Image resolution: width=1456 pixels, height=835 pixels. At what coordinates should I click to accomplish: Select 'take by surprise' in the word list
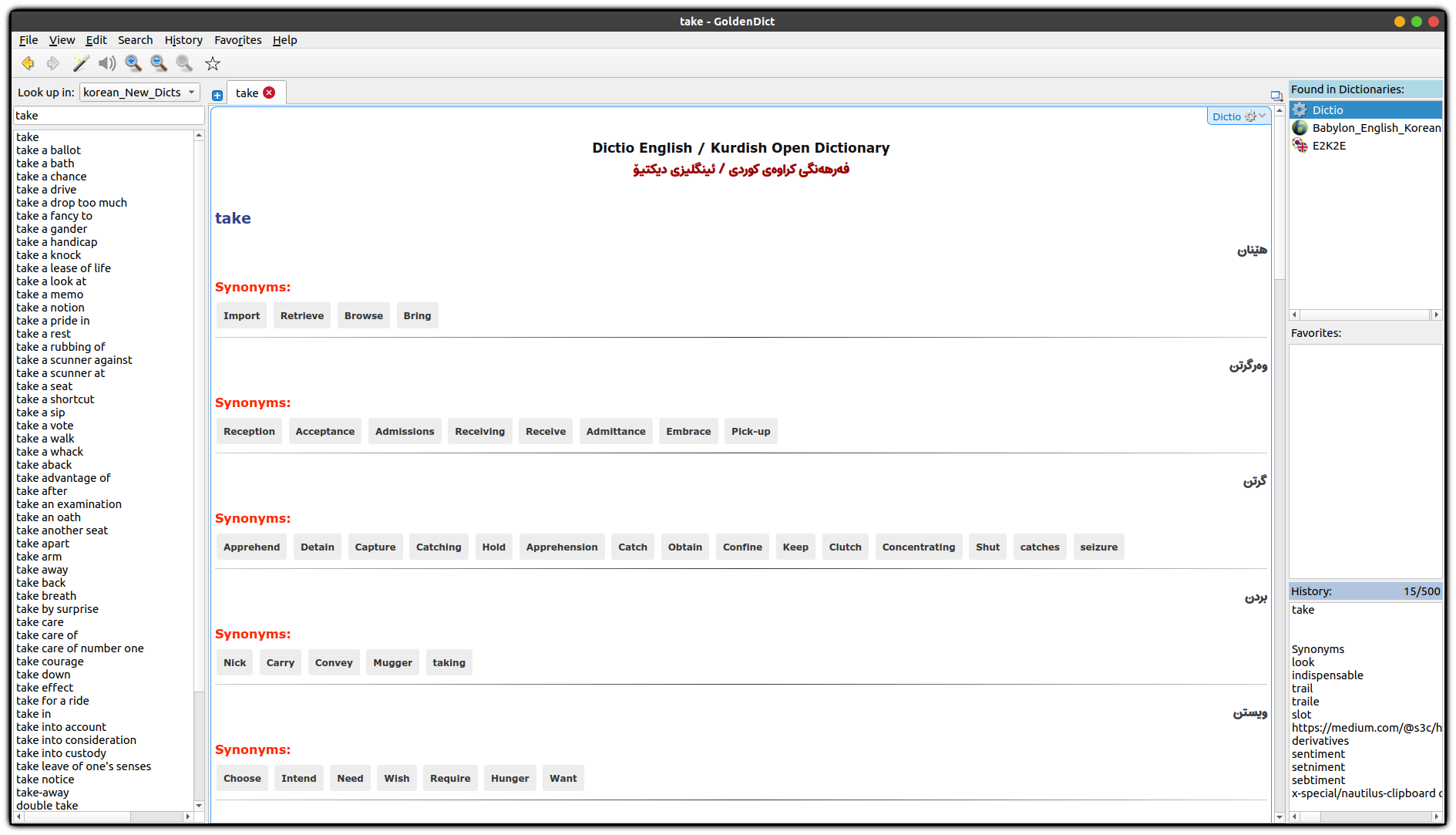[x=58, y=609]
